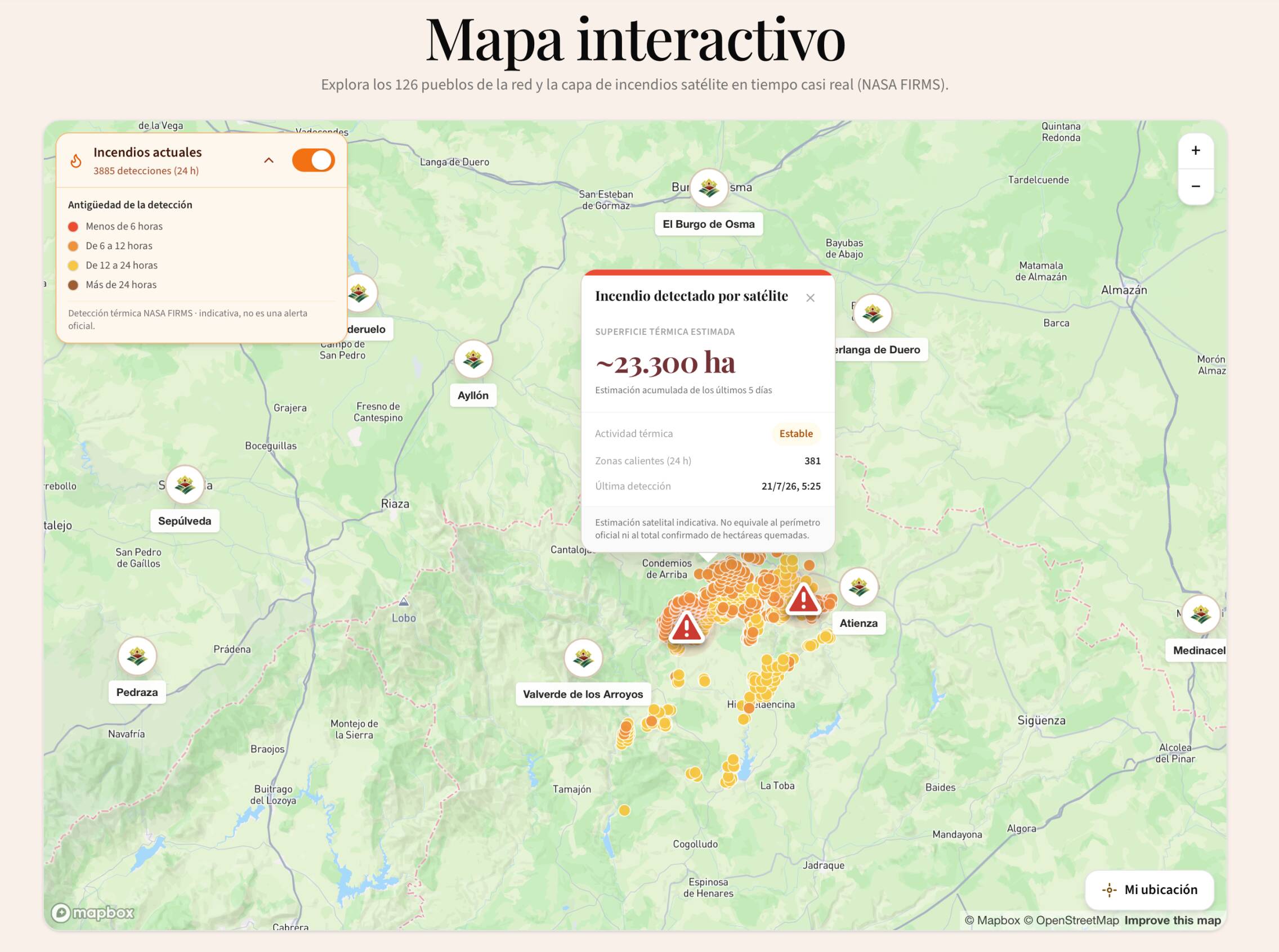Click the ~23.300 ha estimate value
Viewport: 1279px width, 952px height.
(665, 362)
